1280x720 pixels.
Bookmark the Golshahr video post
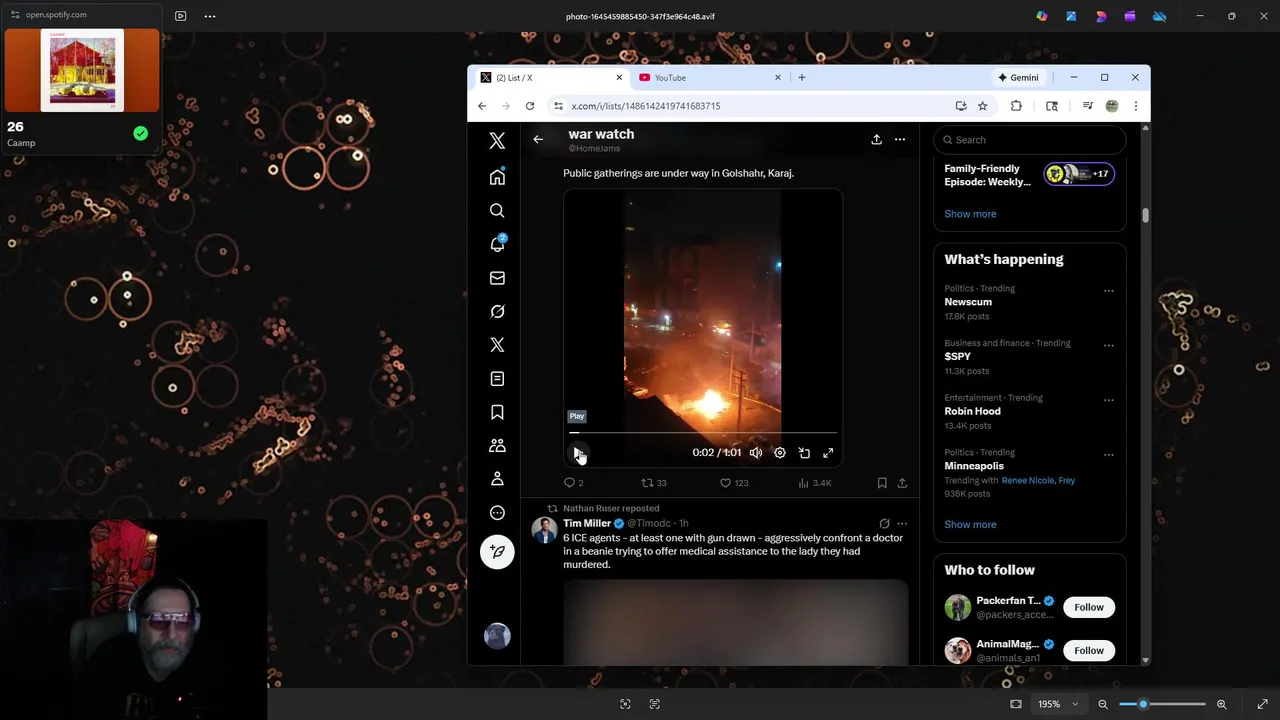click(882, 483)
